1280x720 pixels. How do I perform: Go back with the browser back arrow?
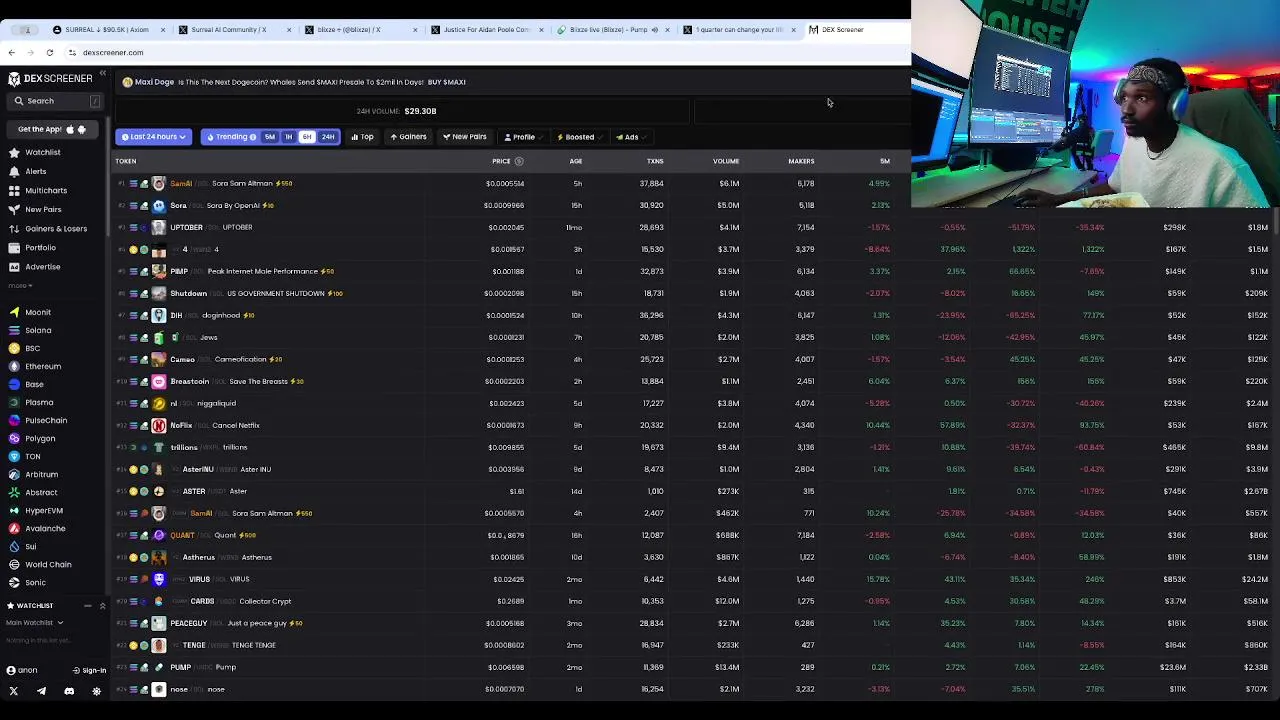[x=12, y=52]
